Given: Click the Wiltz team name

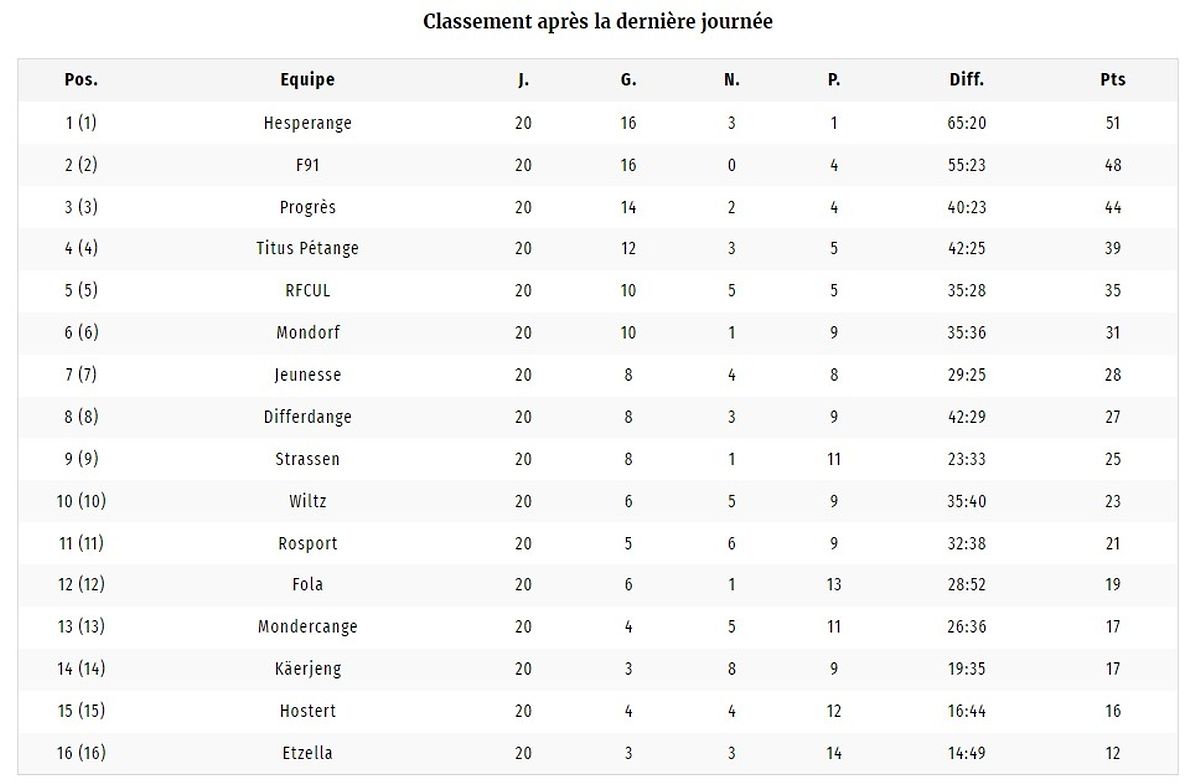Looking at the screenshot, I should [307, 502].
